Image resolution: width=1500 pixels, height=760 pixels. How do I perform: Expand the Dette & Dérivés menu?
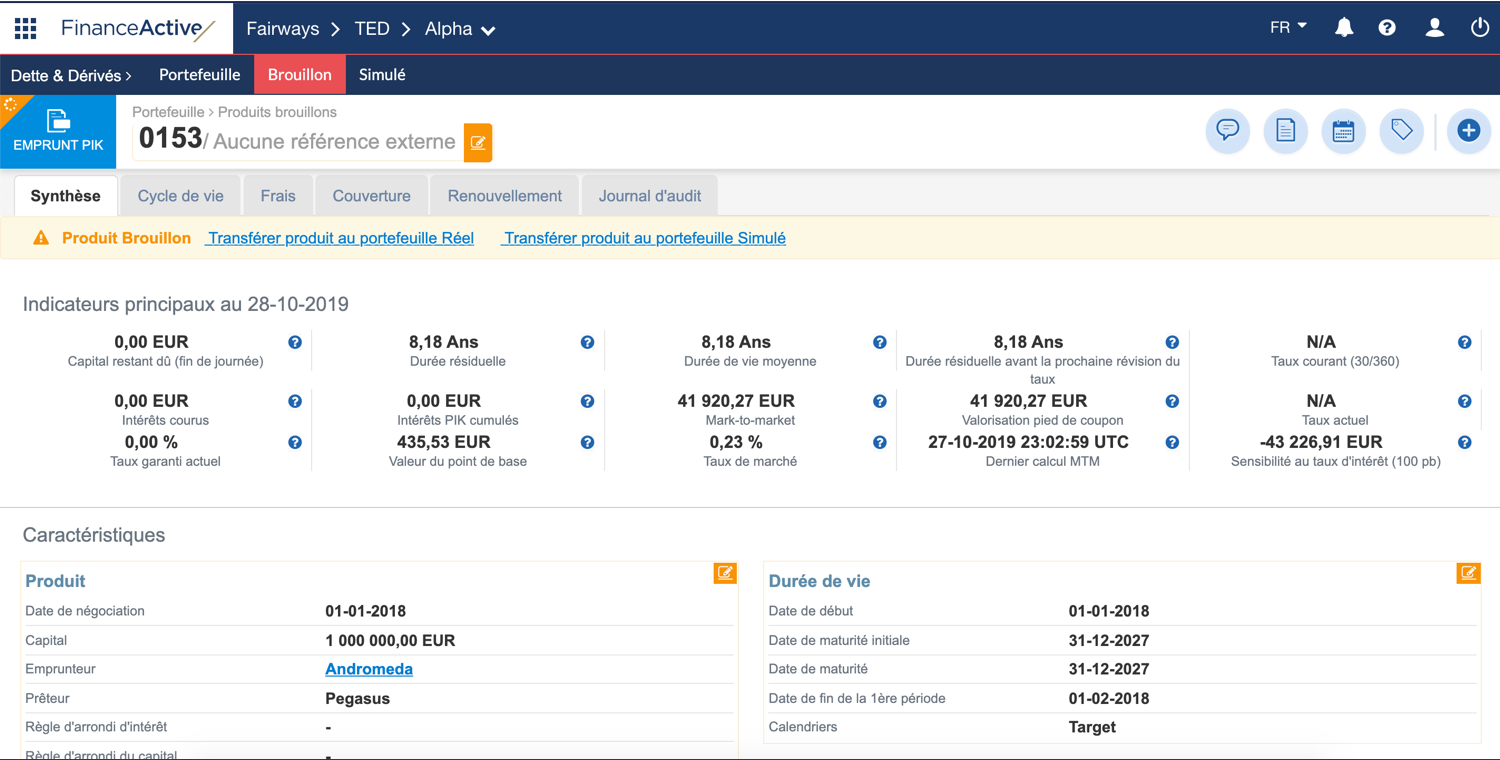pyautogui.click(x=71, y=75)
